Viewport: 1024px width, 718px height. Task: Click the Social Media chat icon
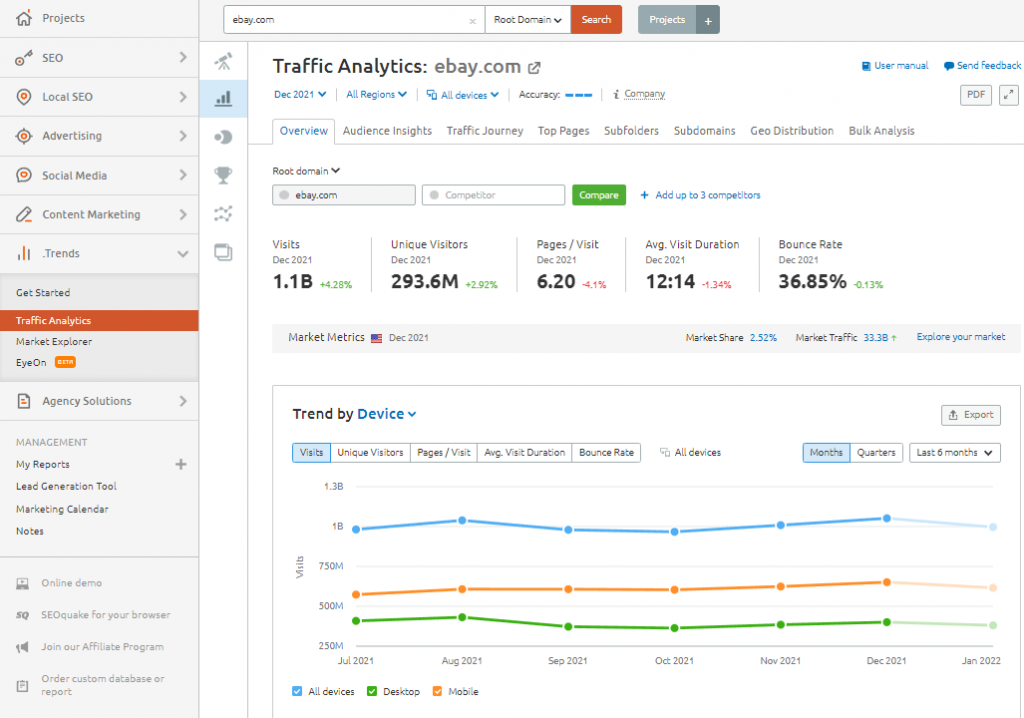click(x=24, y=175)
